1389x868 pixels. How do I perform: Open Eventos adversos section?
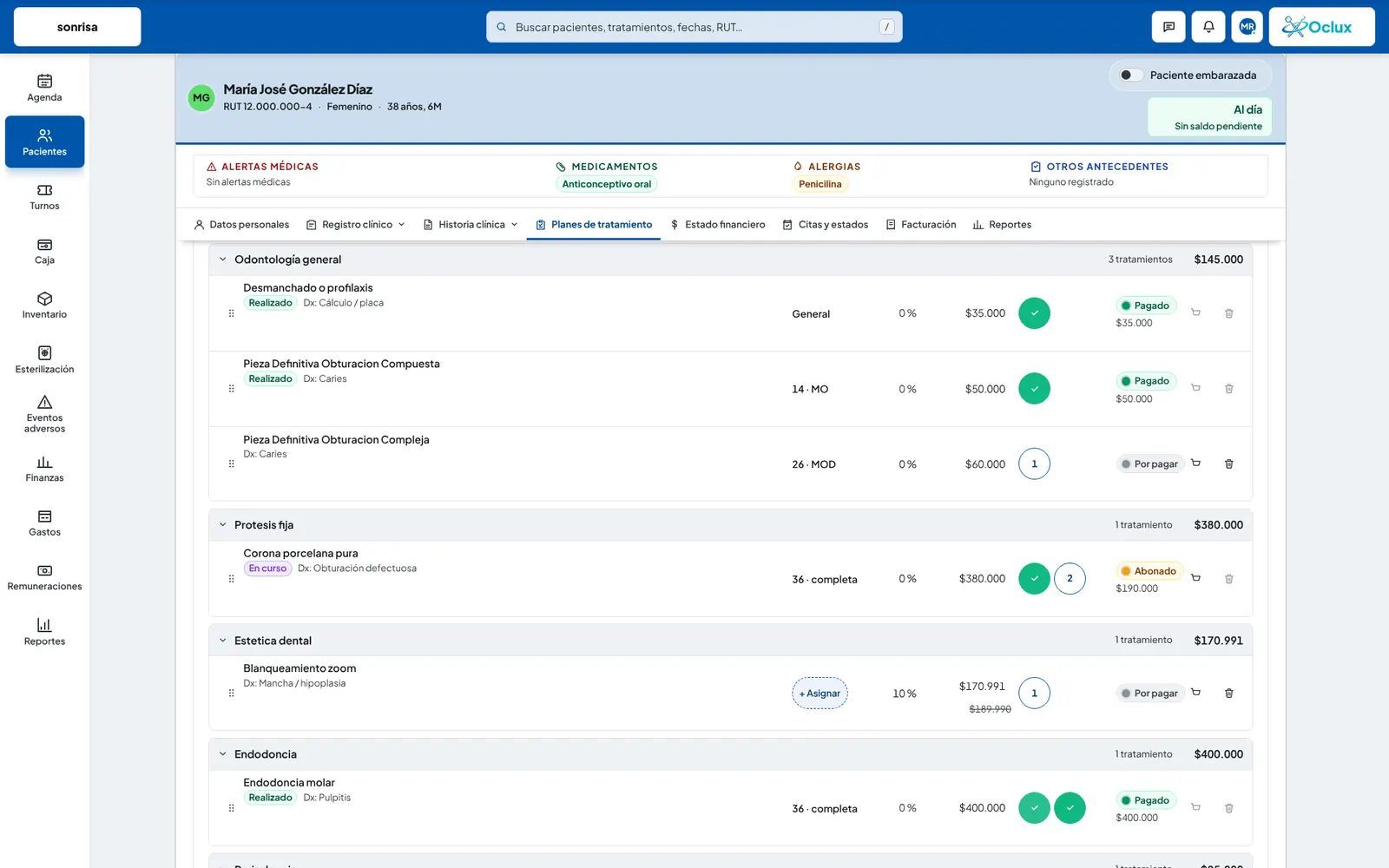tap(44, 414)
